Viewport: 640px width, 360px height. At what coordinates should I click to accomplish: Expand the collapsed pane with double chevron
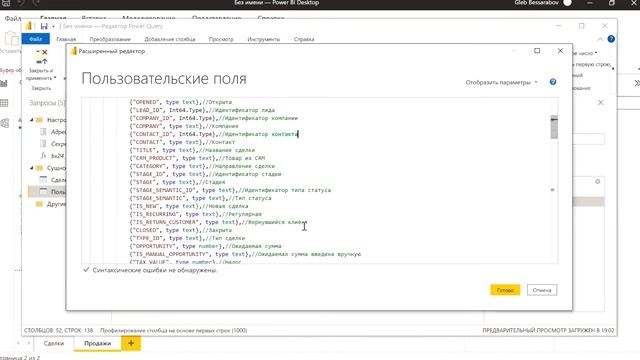pyautogui.click(x=637, y=83)
